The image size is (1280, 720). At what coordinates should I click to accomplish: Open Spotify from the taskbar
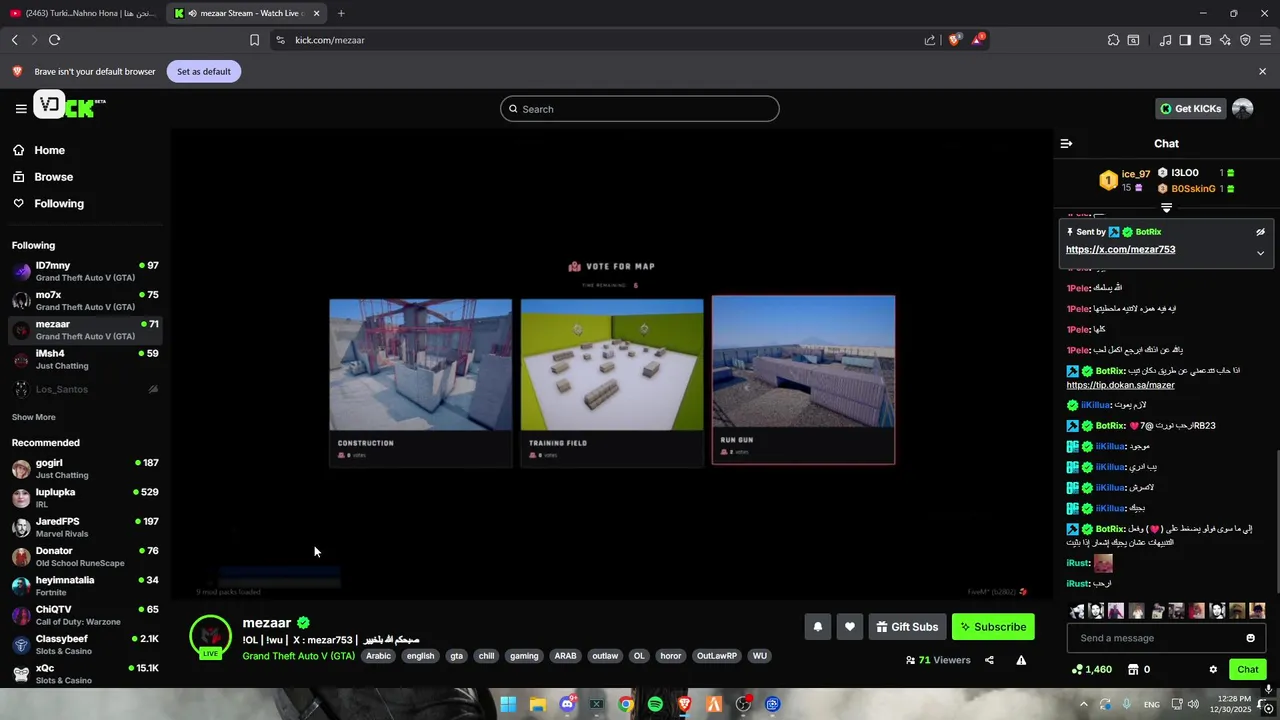point(655,704)
